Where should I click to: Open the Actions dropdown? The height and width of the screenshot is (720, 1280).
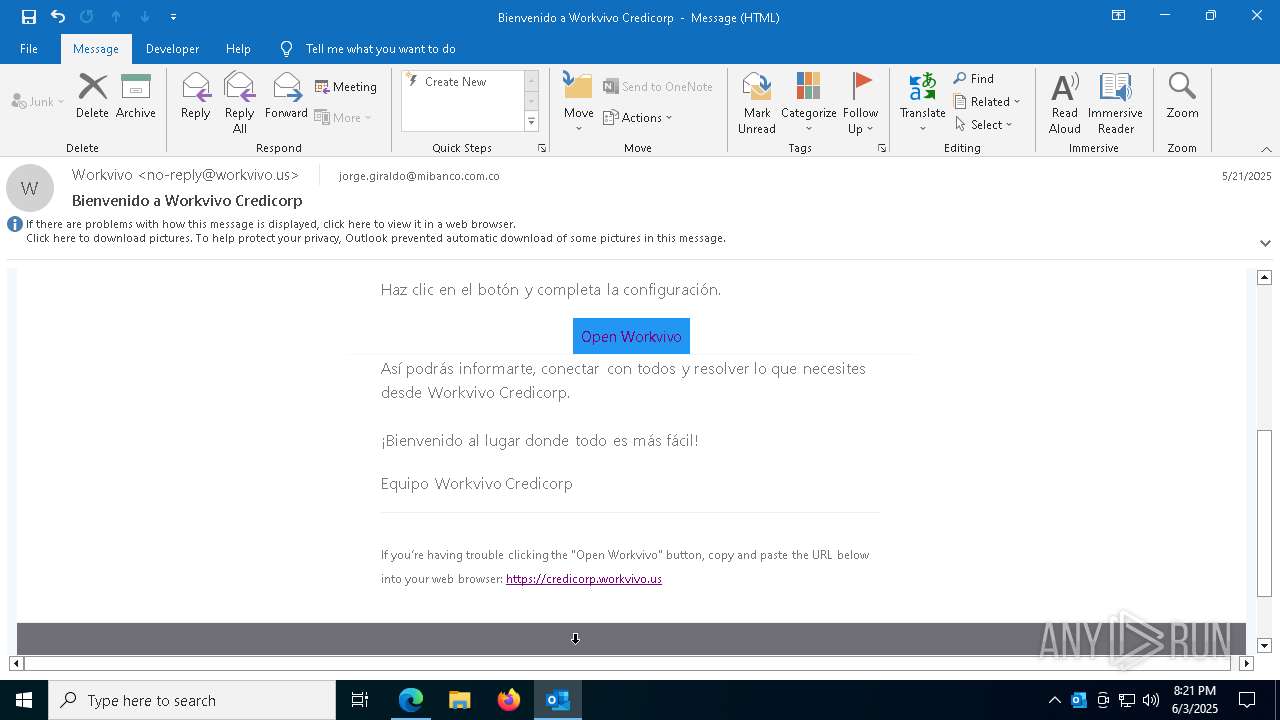638,117
